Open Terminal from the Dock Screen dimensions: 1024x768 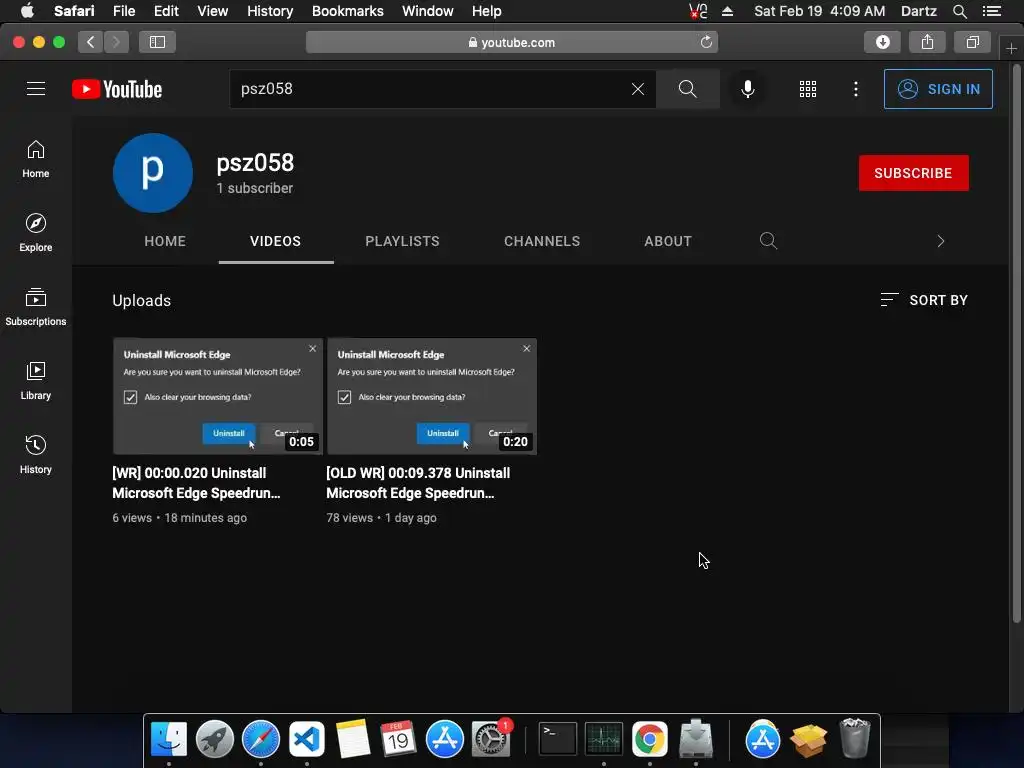click(557, 739)
